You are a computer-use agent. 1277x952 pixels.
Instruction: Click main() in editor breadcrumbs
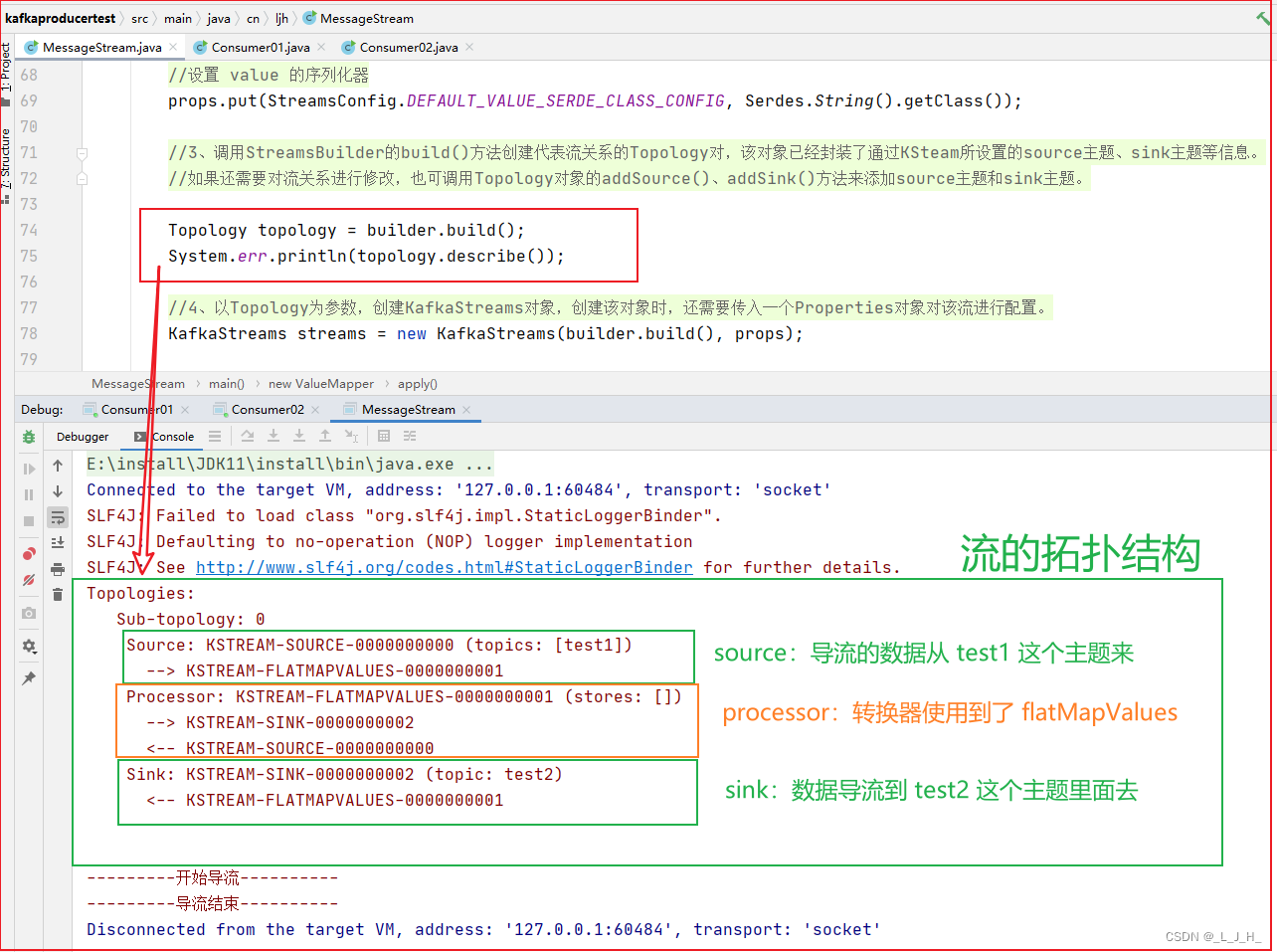tap(226, 384)
